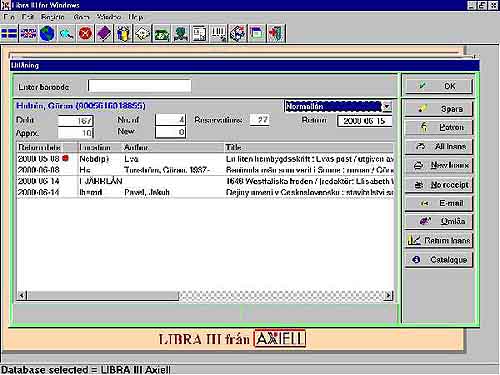Click the Omlån renew button
Viewport: 500px width, 375px height.
point(439,221)
